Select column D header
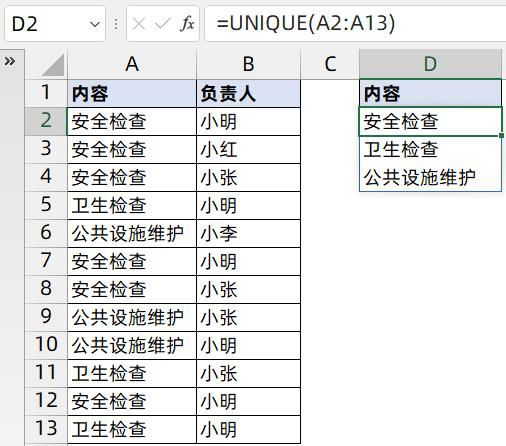 (x=430, y=64)
